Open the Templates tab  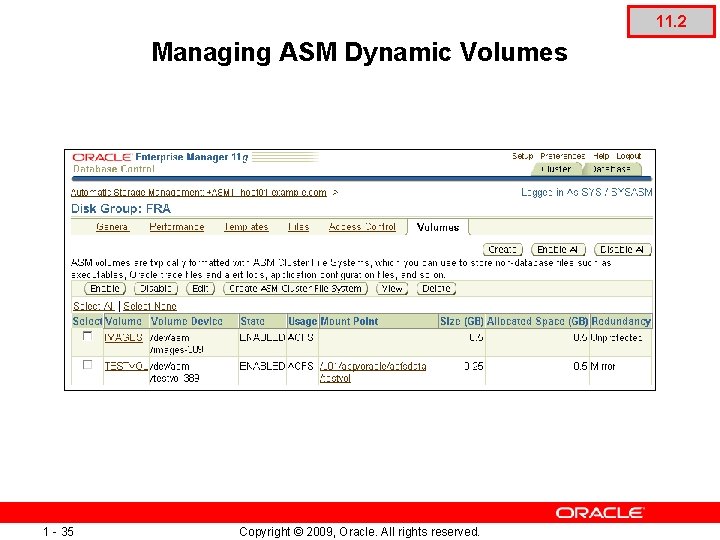pos(246,227)
